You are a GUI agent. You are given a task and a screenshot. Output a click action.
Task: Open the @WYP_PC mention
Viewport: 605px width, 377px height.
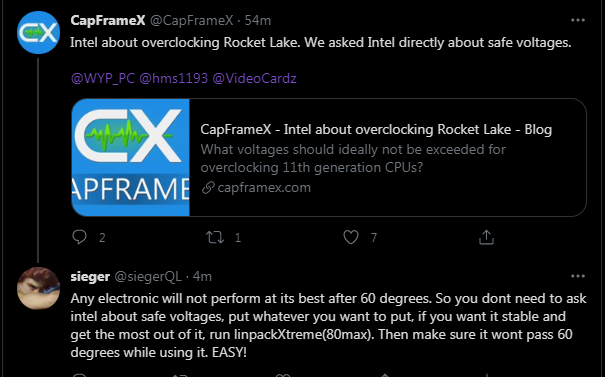click(x=103, y=78)
